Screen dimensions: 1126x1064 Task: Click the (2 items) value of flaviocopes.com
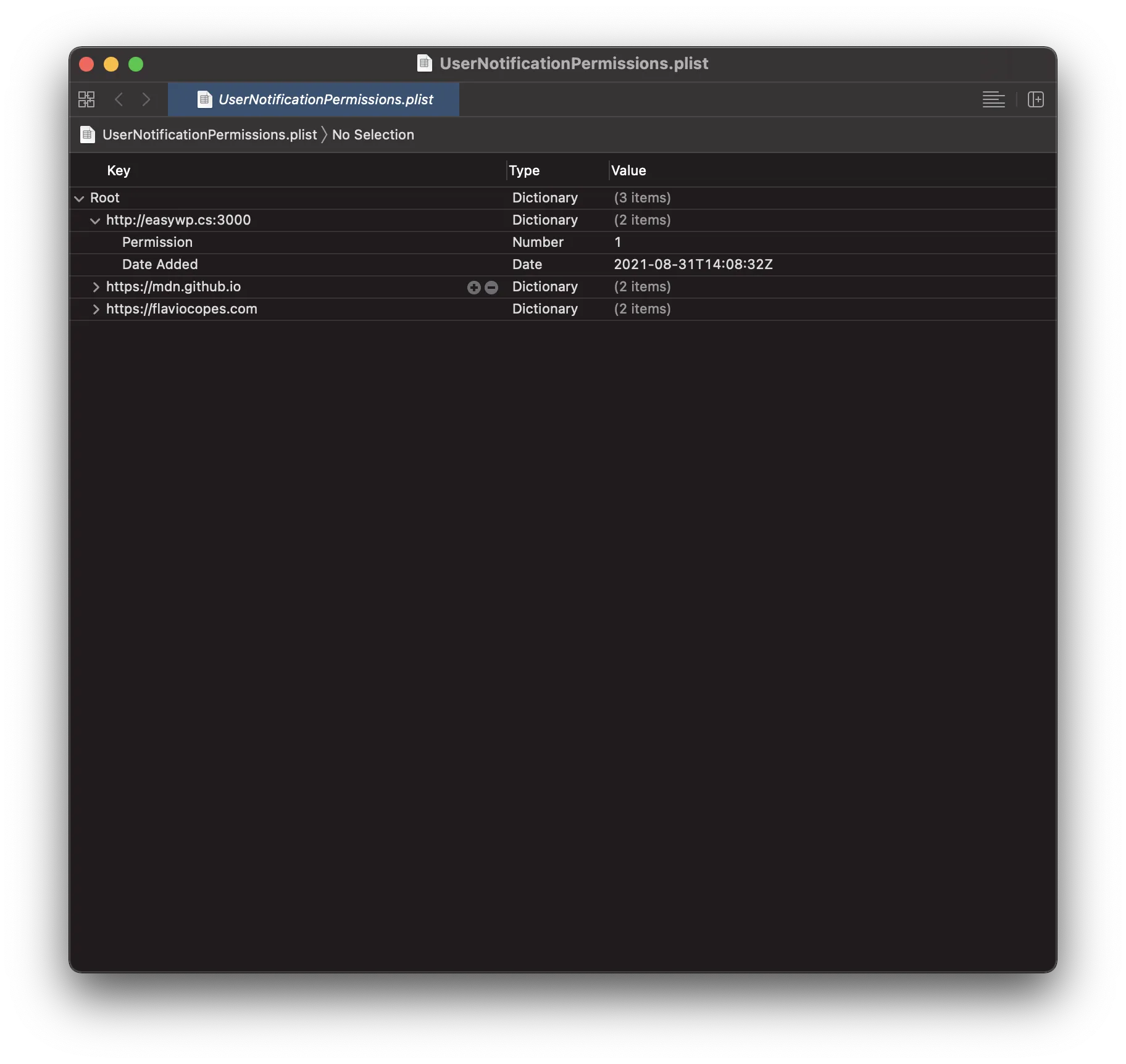tap(642, 309)
